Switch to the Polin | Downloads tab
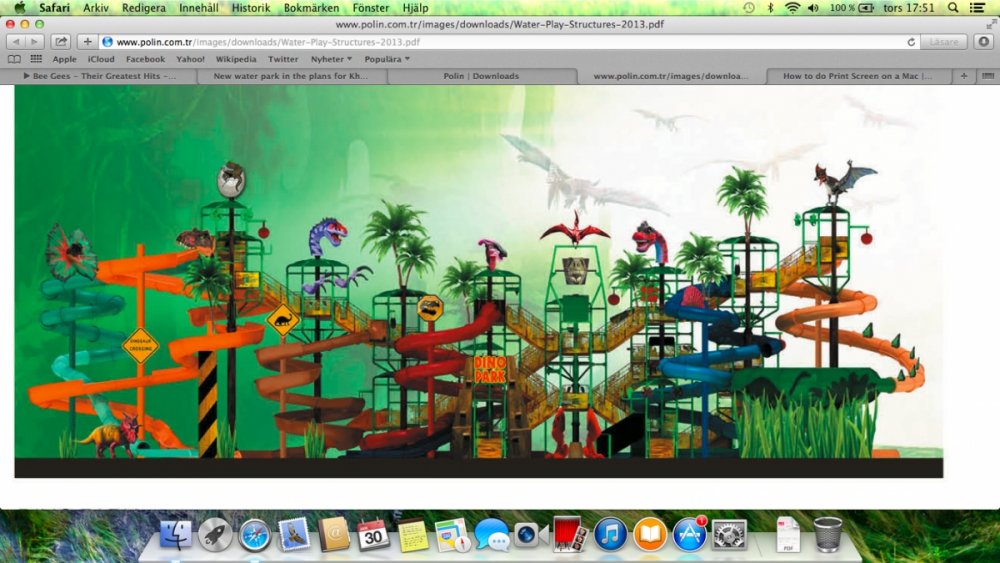Image resolution: width=1000 pixels, height=563 pixels. [481, 76]
